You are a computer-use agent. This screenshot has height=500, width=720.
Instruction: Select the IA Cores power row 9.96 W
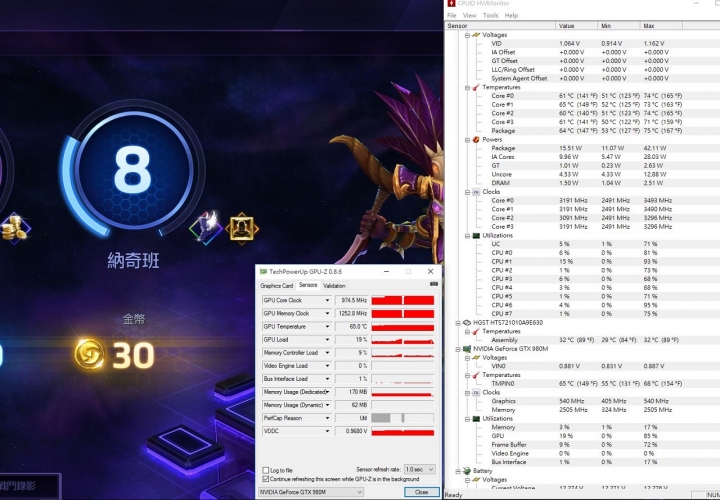pos(586,157)
